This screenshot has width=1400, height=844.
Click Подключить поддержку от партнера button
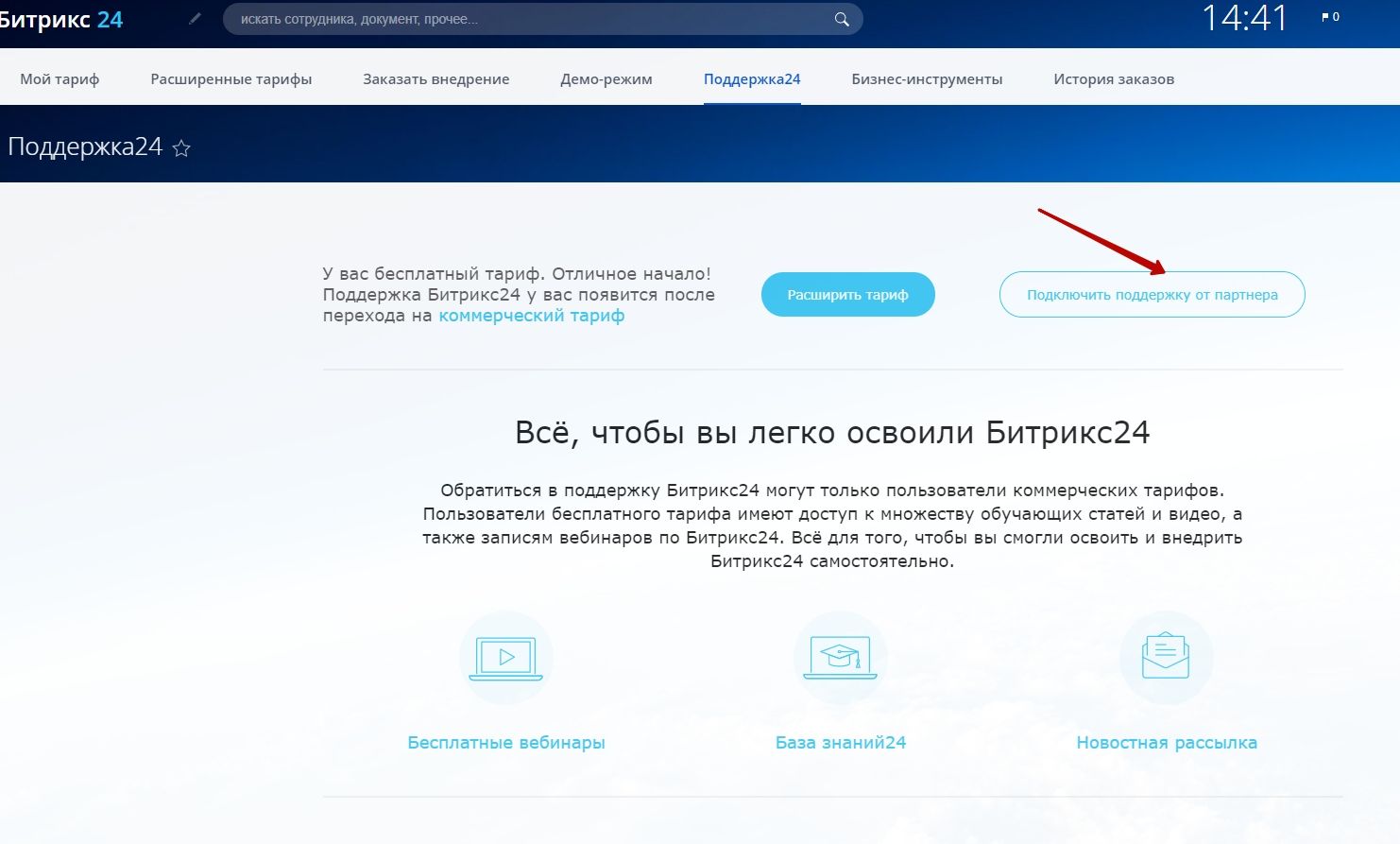(1152, 295)
